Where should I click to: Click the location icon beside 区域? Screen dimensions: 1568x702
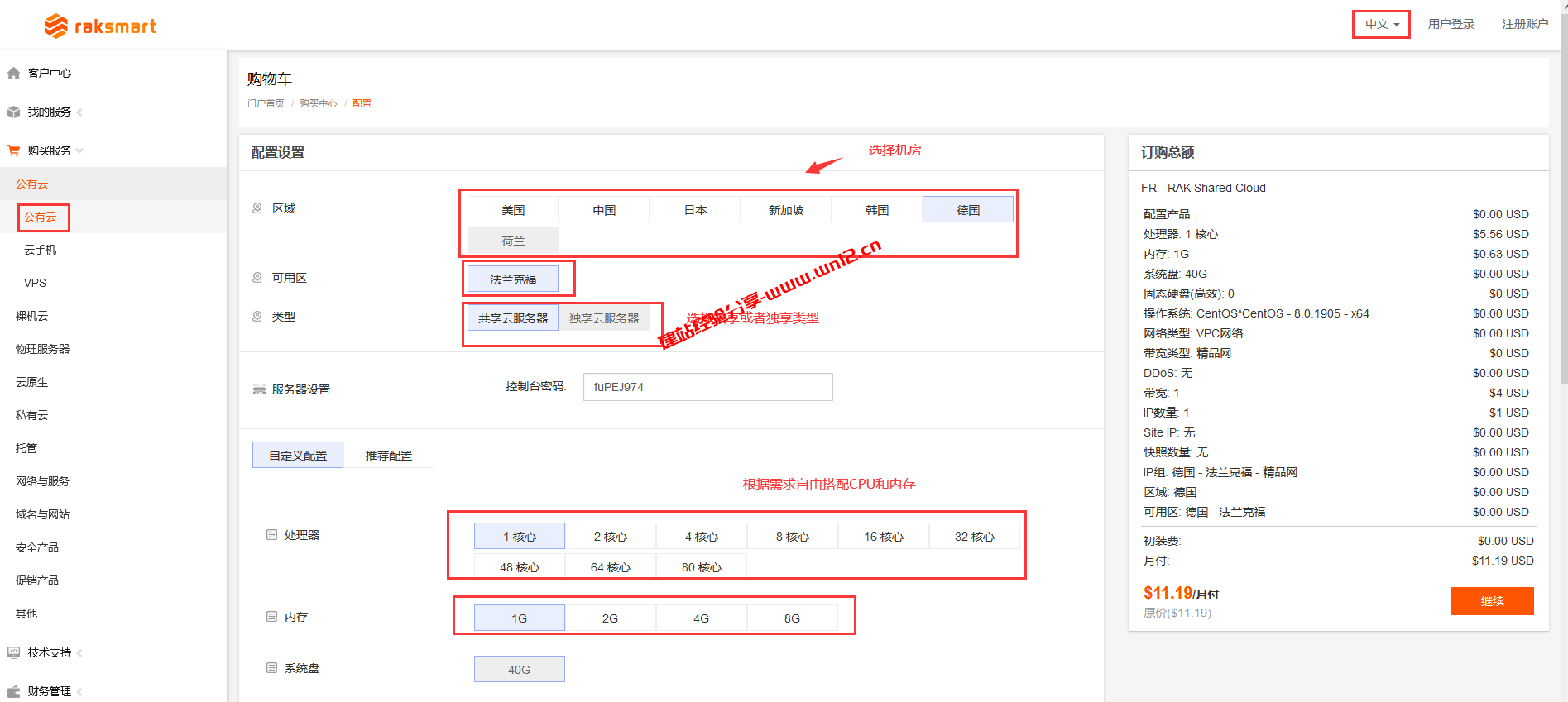coord(257,208)
